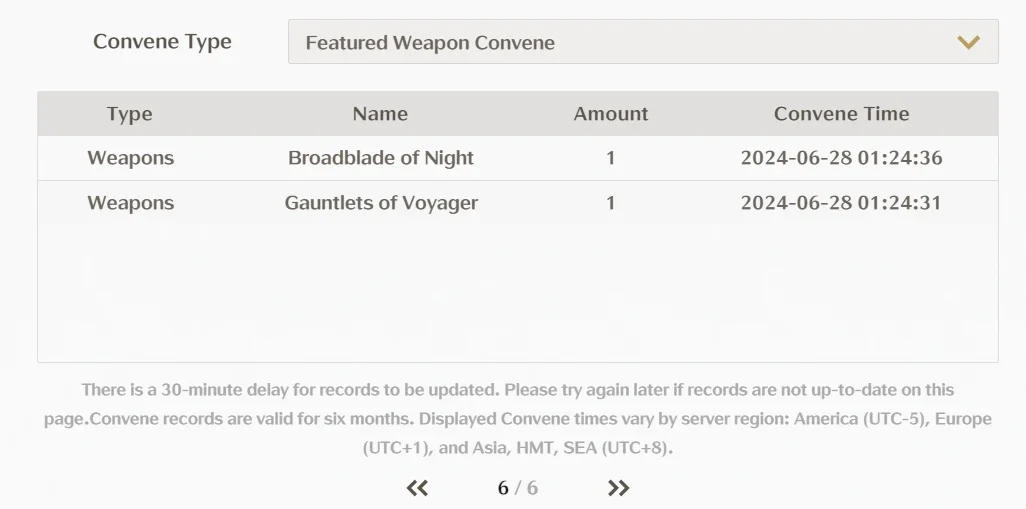Click the Convene Type label
The width and height of the screenshot is (1026, 509).
(162, 41)
